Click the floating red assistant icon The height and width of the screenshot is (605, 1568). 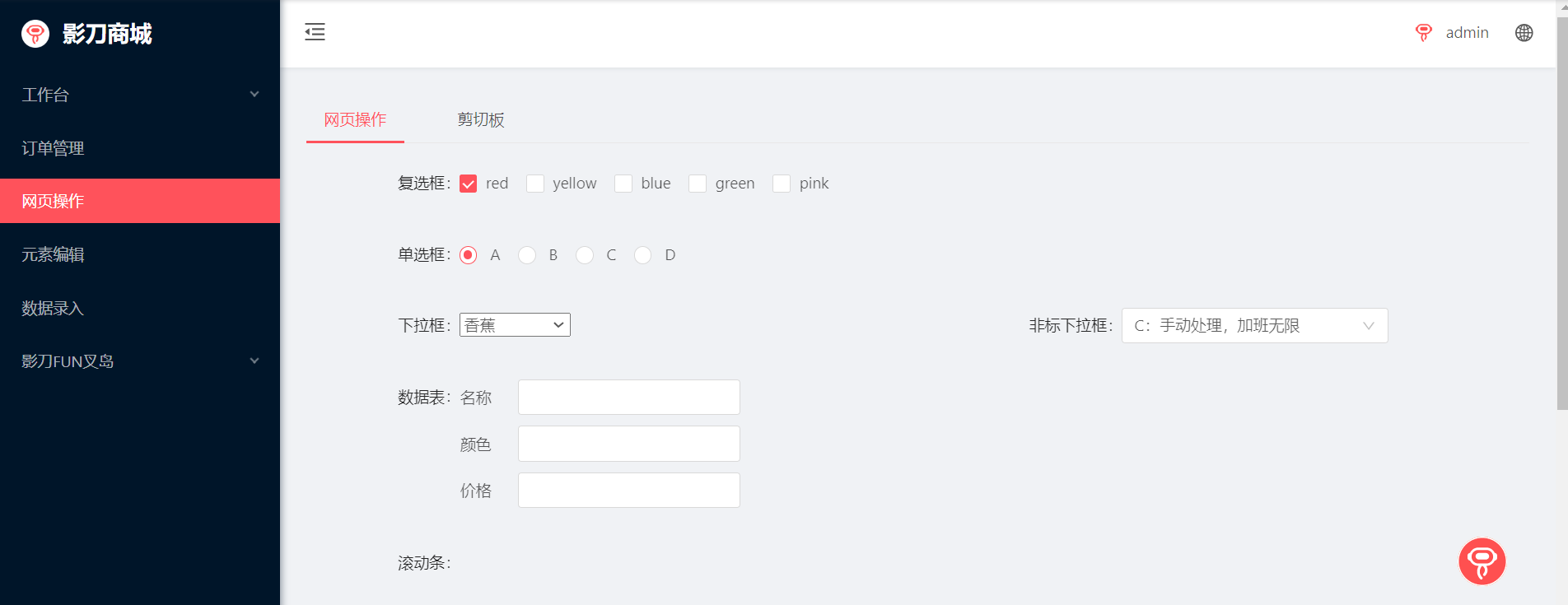[1482, 561]
